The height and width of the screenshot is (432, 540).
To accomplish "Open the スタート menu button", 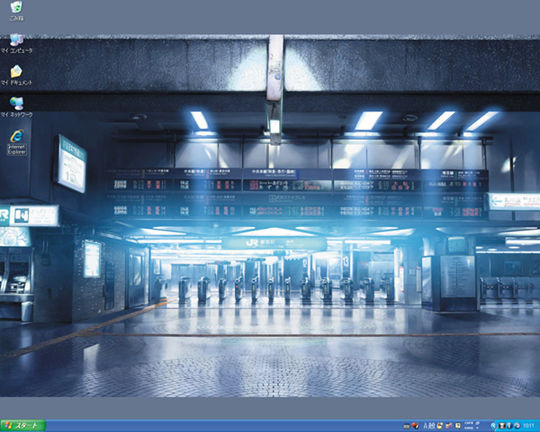I will (x=23, y=425).
